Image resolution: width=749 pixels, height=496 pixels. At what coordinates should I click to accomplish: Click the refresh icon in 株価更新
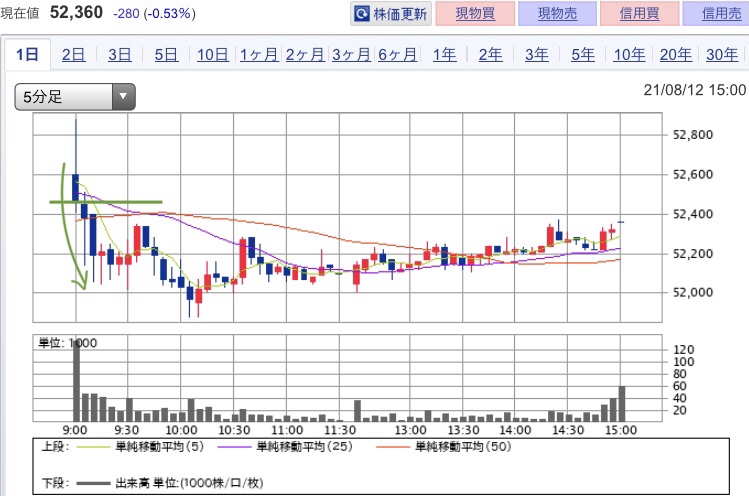click(362, 14)
